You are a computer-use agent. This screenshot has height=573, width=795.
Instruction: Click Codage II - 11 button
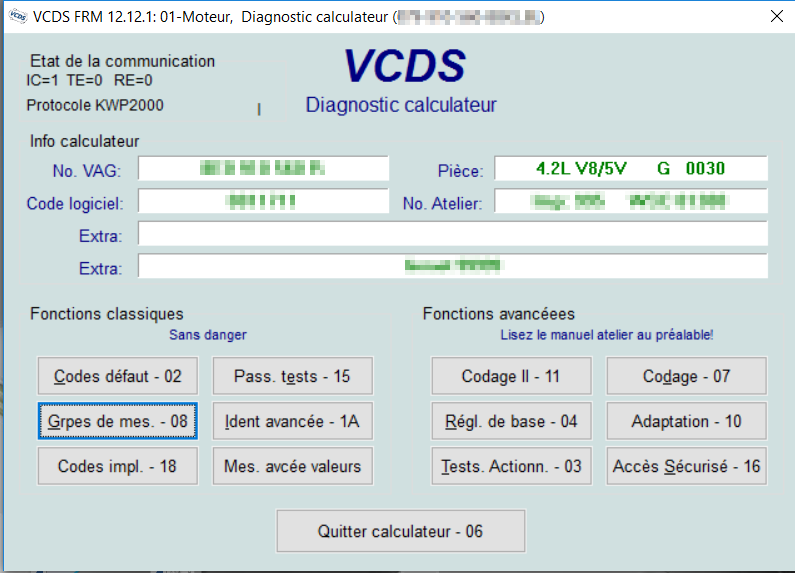(511, 376)
